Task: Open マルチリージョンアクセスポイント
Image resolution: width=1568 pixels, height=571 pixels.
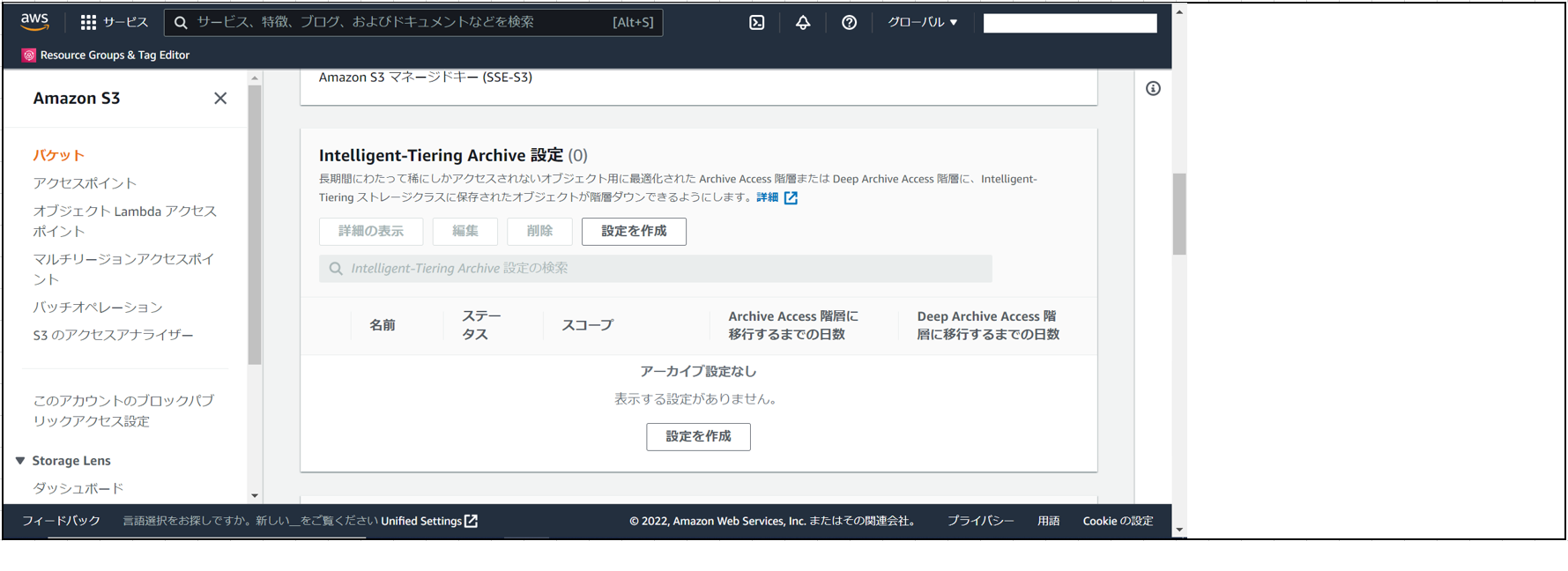Action: point(123,269)
